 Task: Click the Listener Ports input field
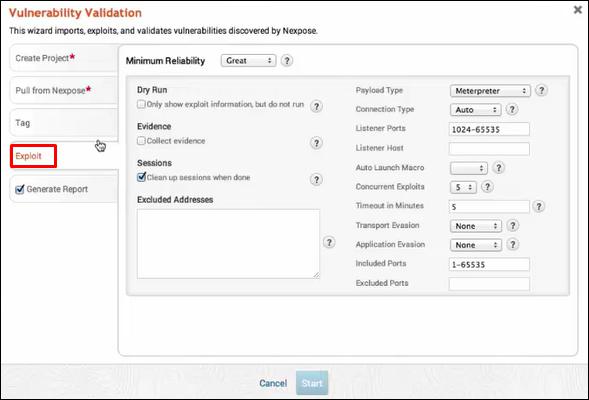(489, 129)
